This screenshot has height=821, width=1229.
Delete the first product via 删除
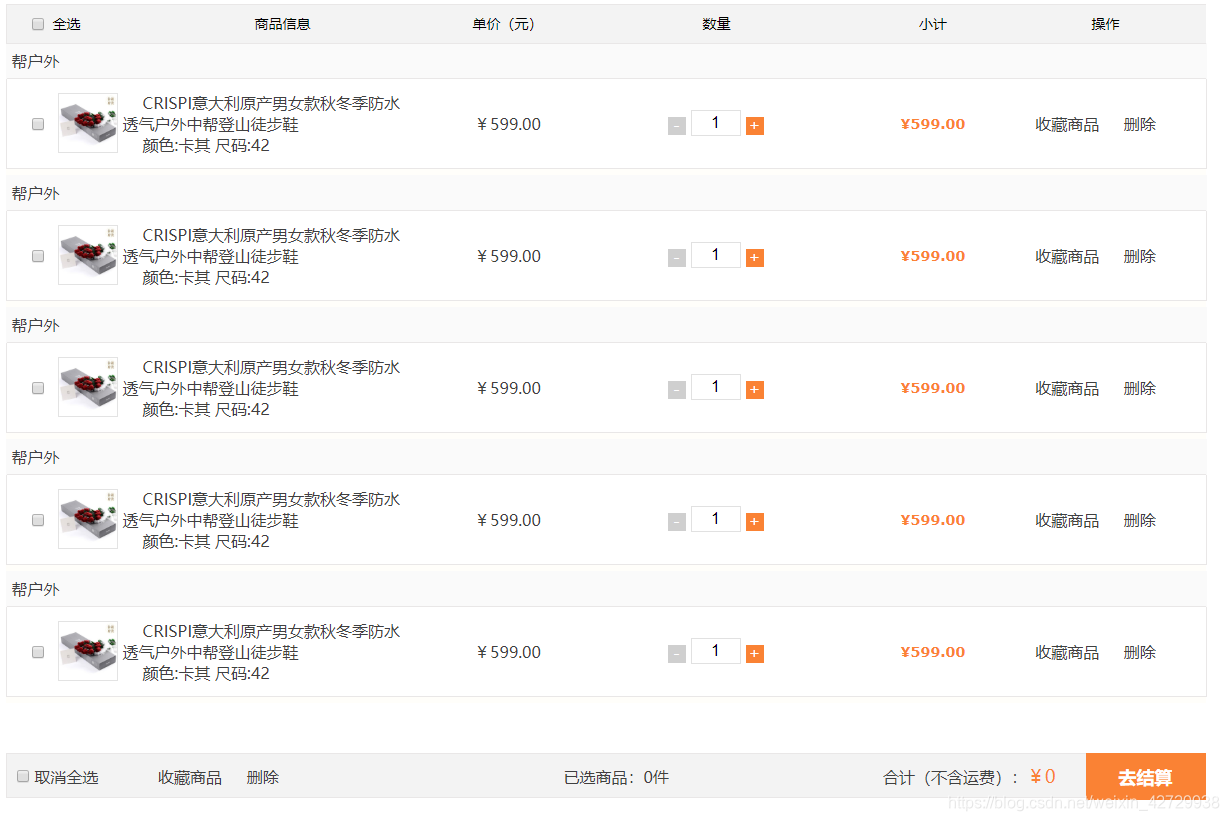1139,124
